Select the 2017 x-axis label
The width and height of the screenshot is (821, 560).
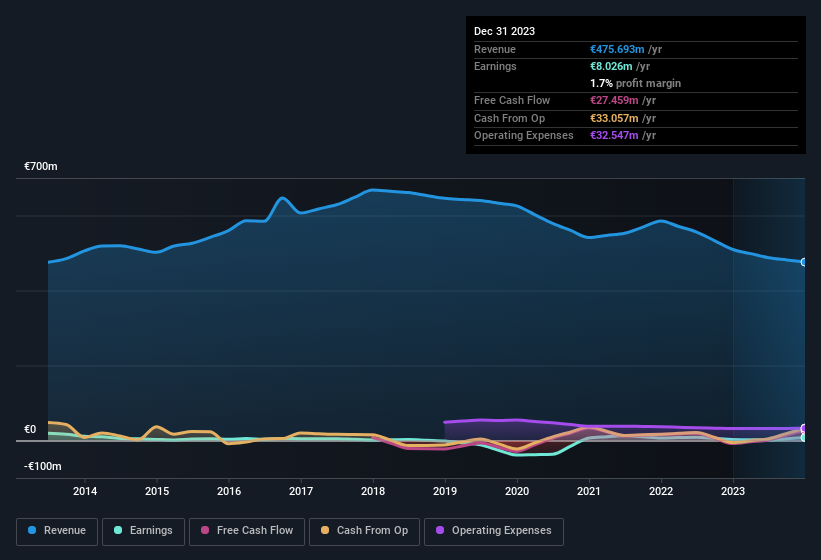[301, 491]
